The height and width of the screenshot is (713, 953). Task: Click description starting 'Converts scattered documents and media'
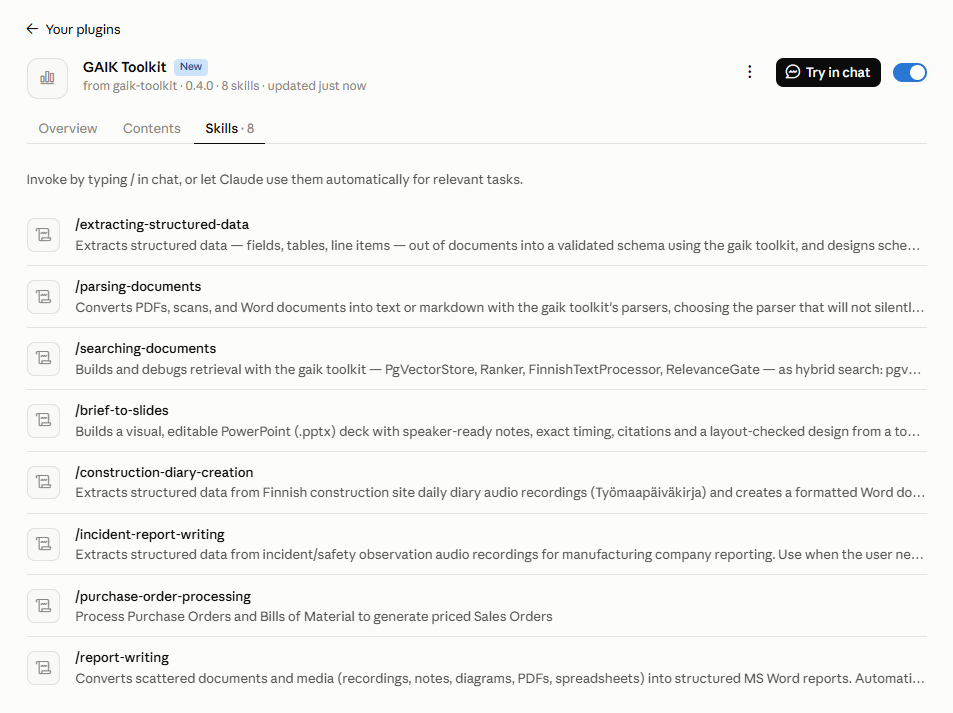[x=500, y=678]
